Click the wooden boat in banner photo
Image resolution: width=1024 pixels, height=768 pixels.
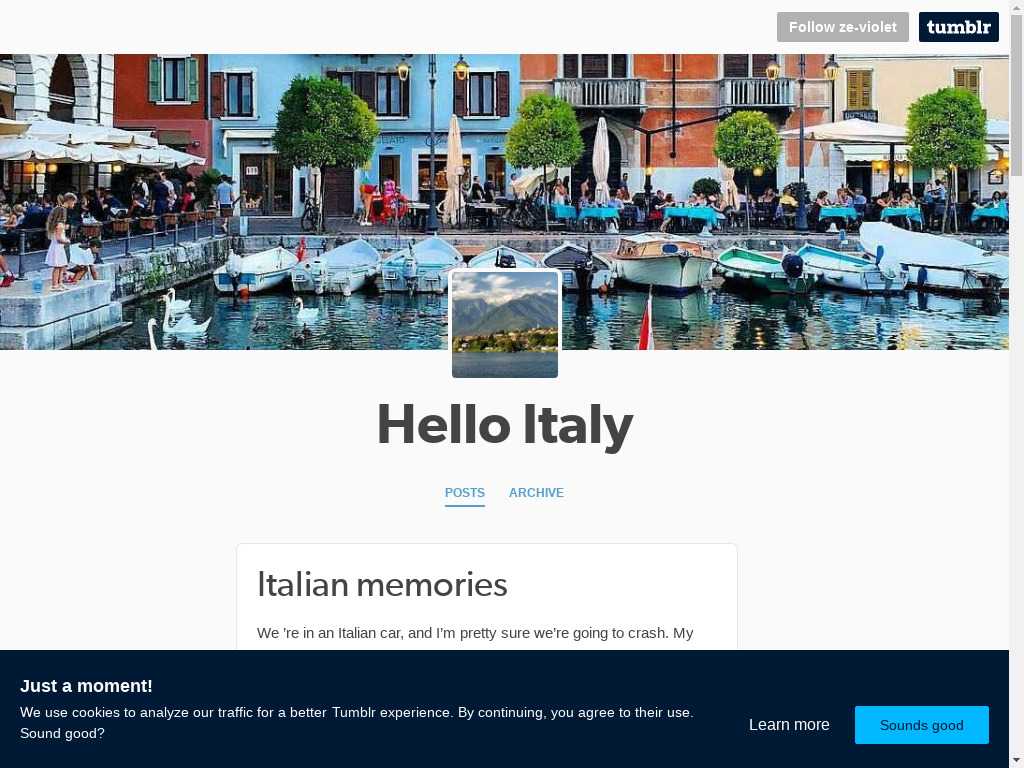[x=663, y=261]
